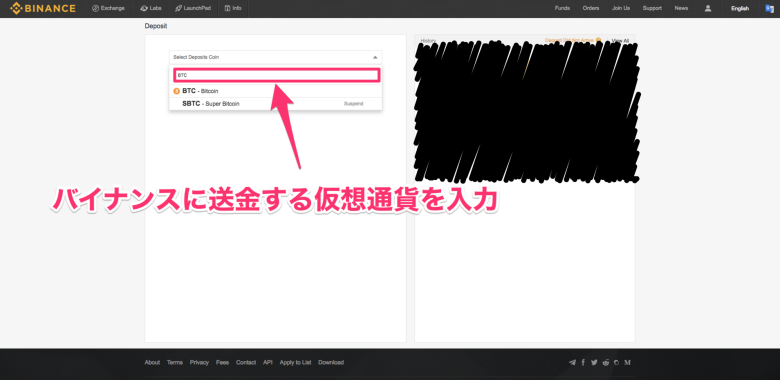Open the Support page

652,8
